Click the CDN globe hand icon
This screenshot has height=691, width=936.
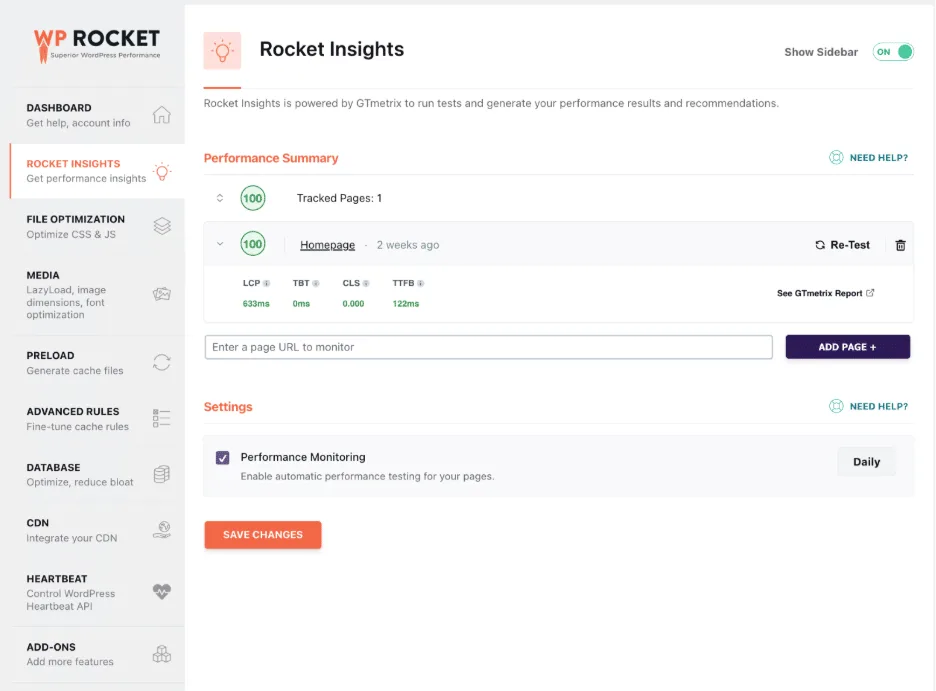pyautogui.click(x=162, y=530)
